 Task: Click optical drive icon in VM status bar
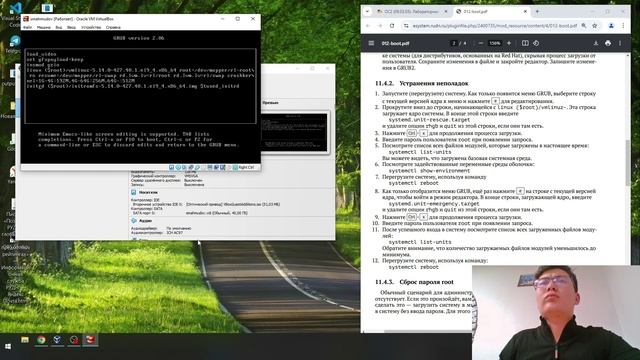point(178,167)
